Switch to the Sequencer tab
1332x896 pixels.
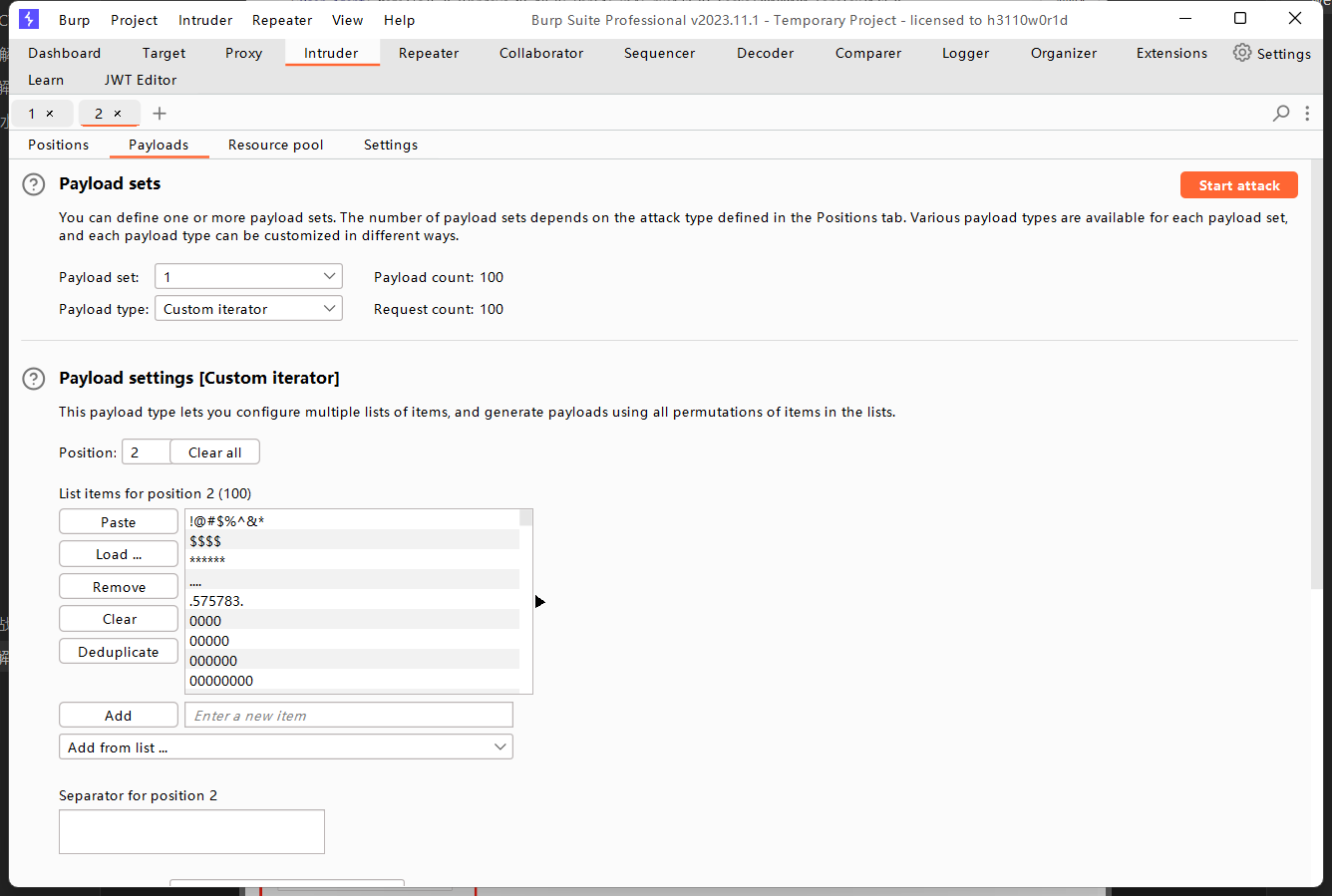click(660, 53)
